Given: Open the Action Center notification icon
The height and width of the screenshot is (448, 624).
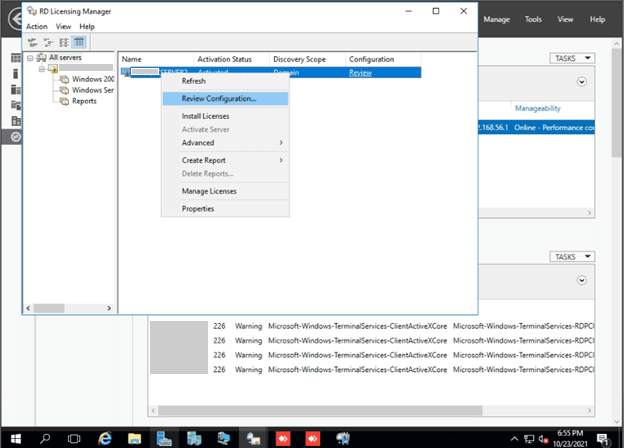Looking at the screenshot, I should click(604, 439).
